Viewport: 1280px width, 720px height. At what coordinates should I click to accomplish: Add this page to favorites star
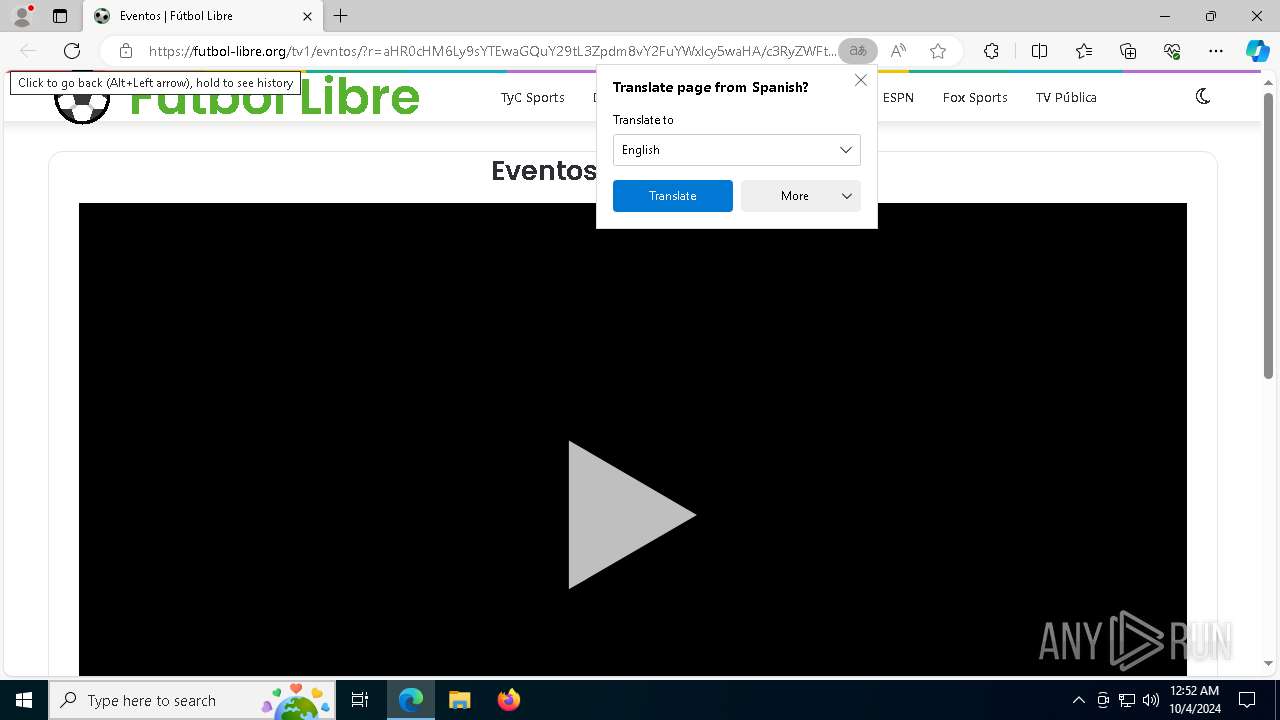pos(938,51)
